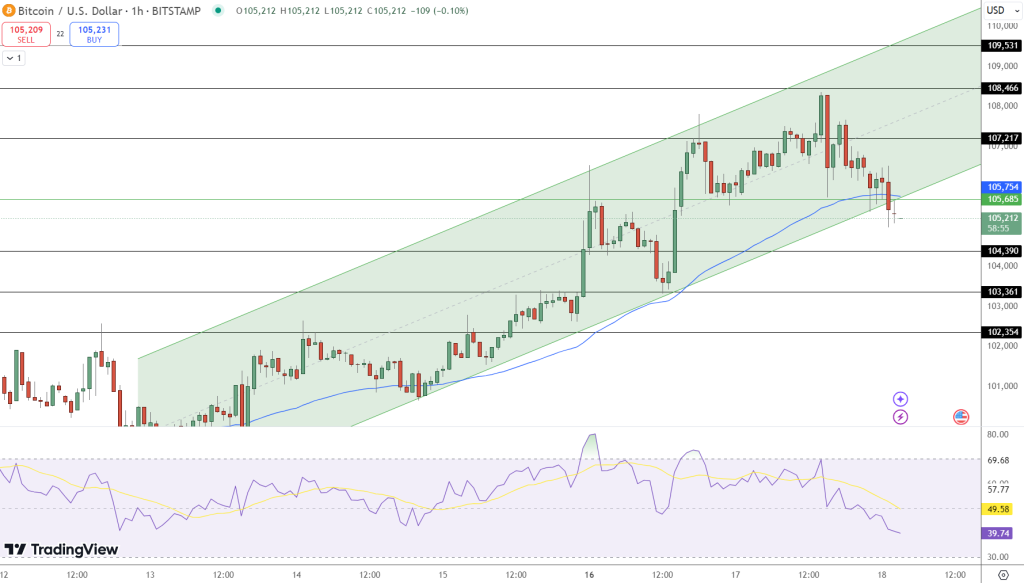Click the current price 105,212 label
This screenshot has width=1024, height=583.
pyautogui.click(x=1002, y=218)
